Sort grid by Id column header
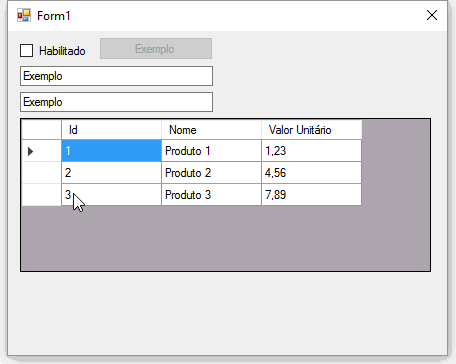456x364 pixels. (111, 130)
